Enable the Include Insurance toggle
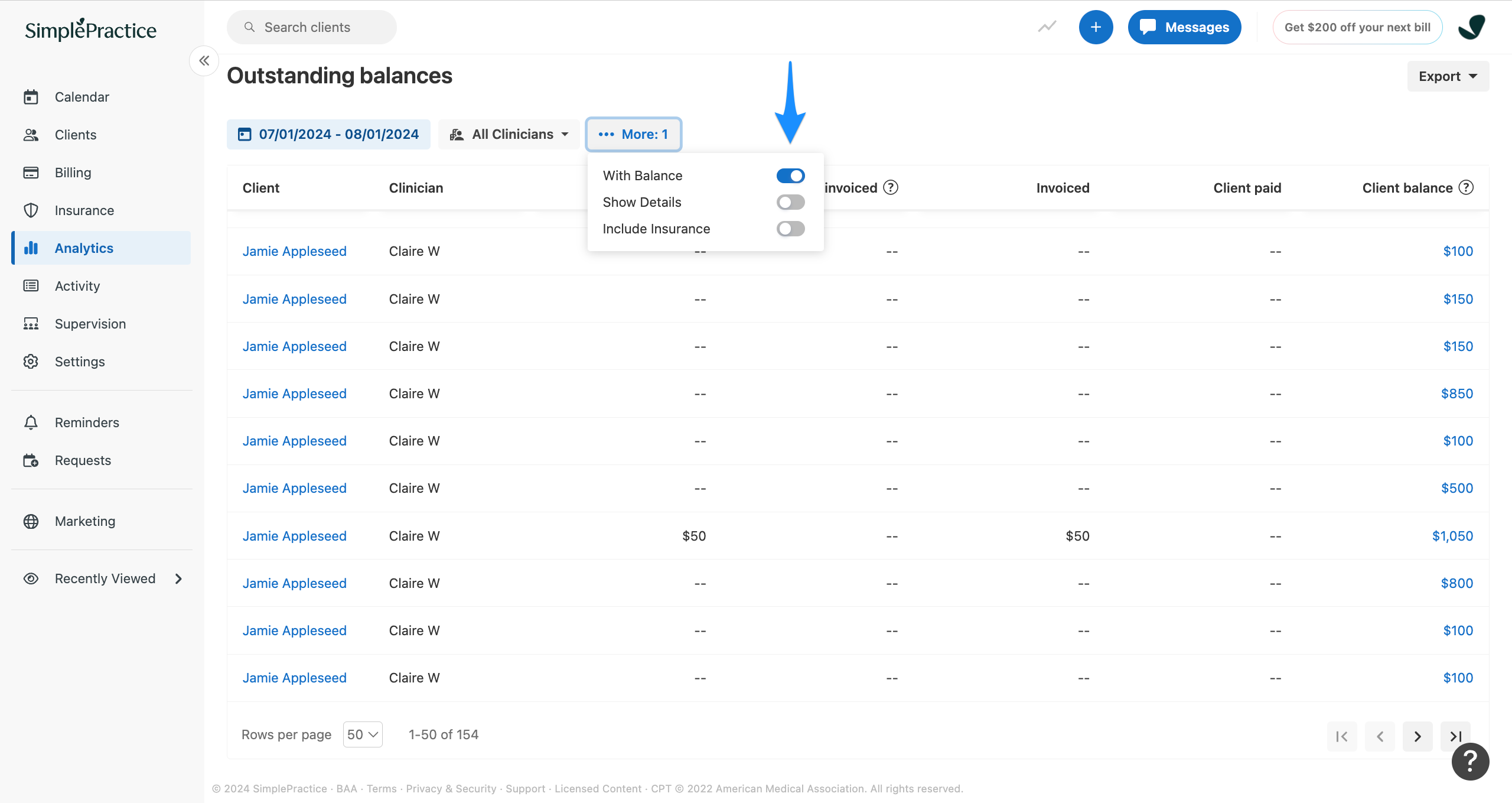 [790, 229]
